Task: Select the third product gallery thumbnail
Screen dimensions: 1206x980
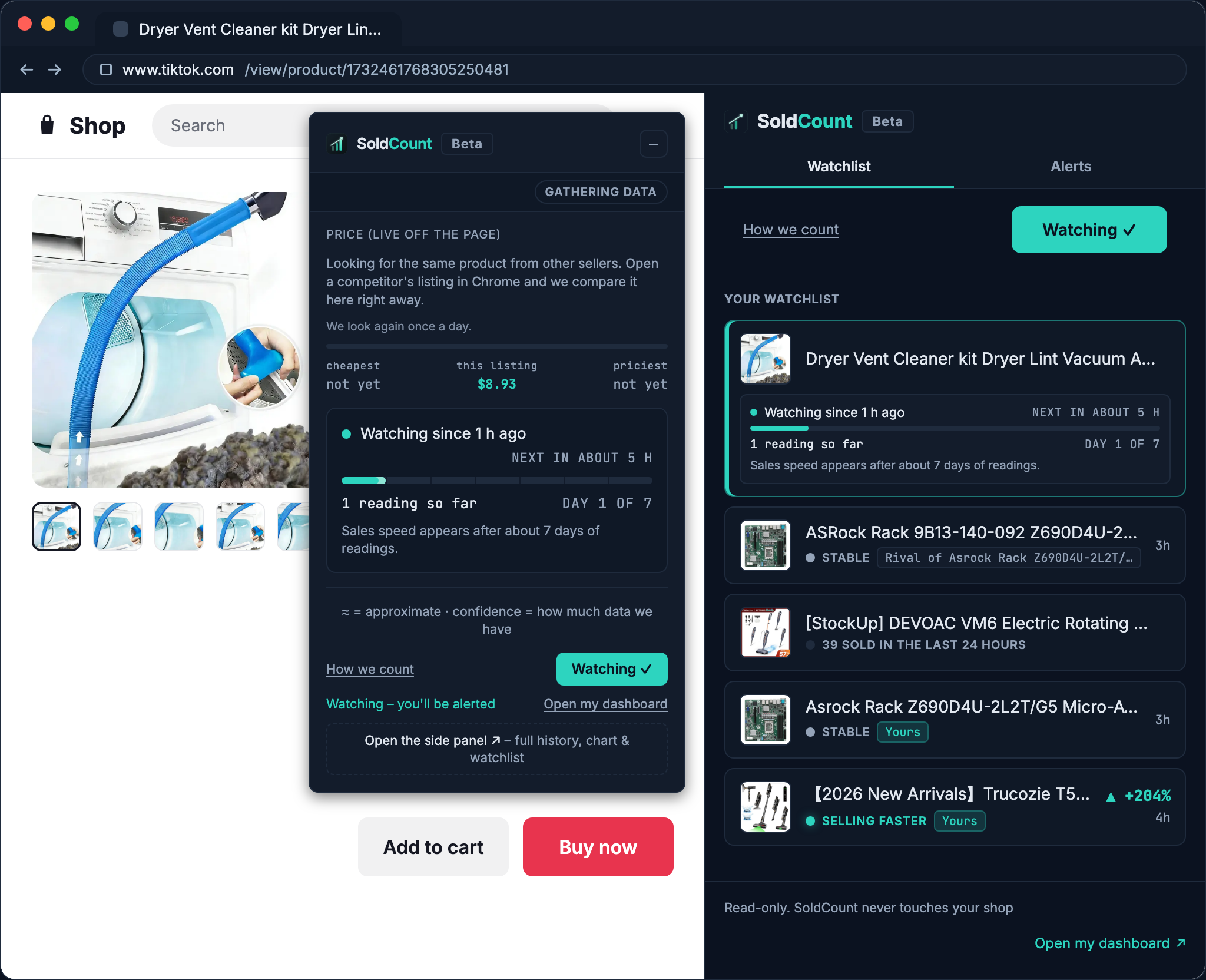Action: 179,527
